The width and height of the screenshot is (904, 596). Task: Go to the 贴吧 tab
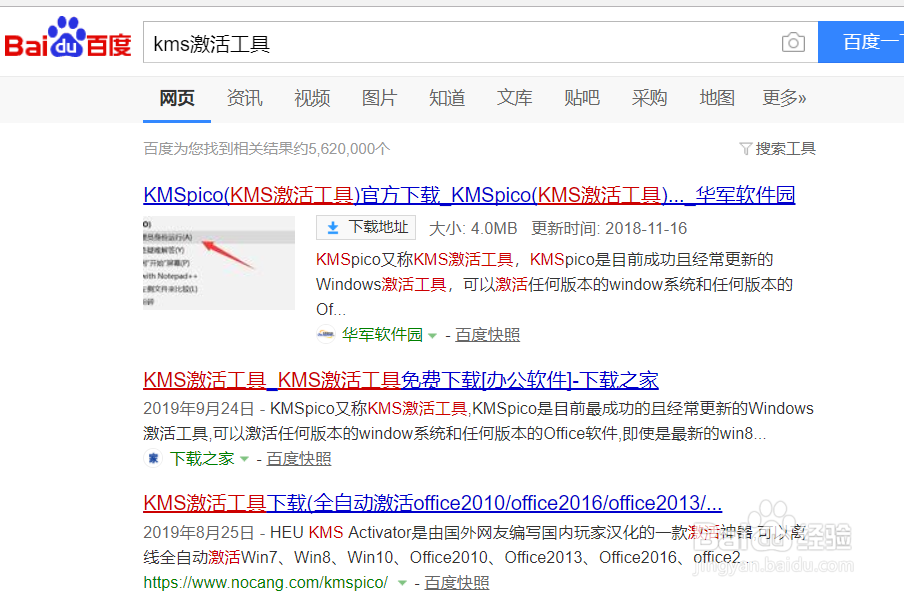[x=582, y=98]
